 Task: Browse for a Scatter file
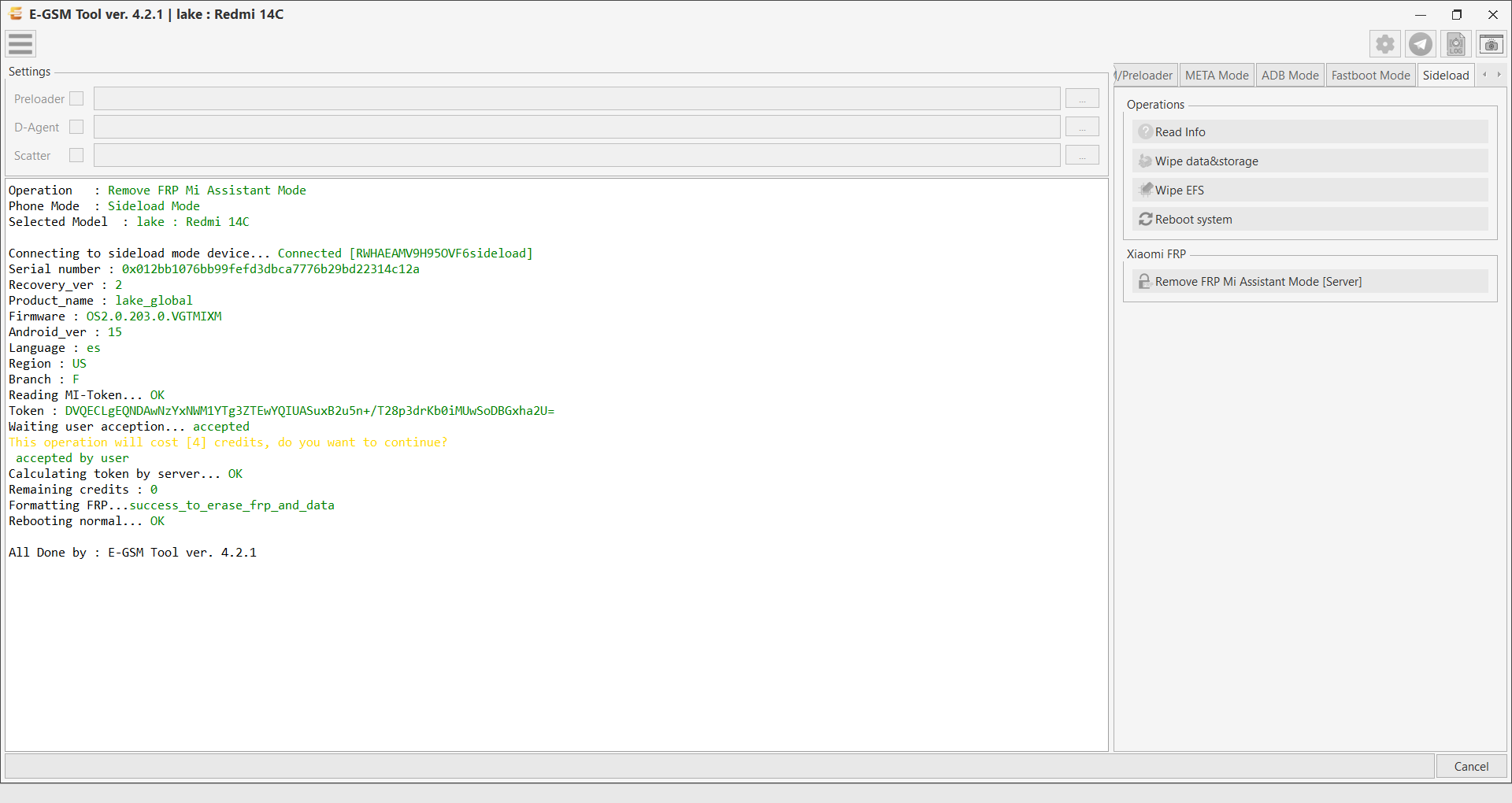[x=1082, y=155]
